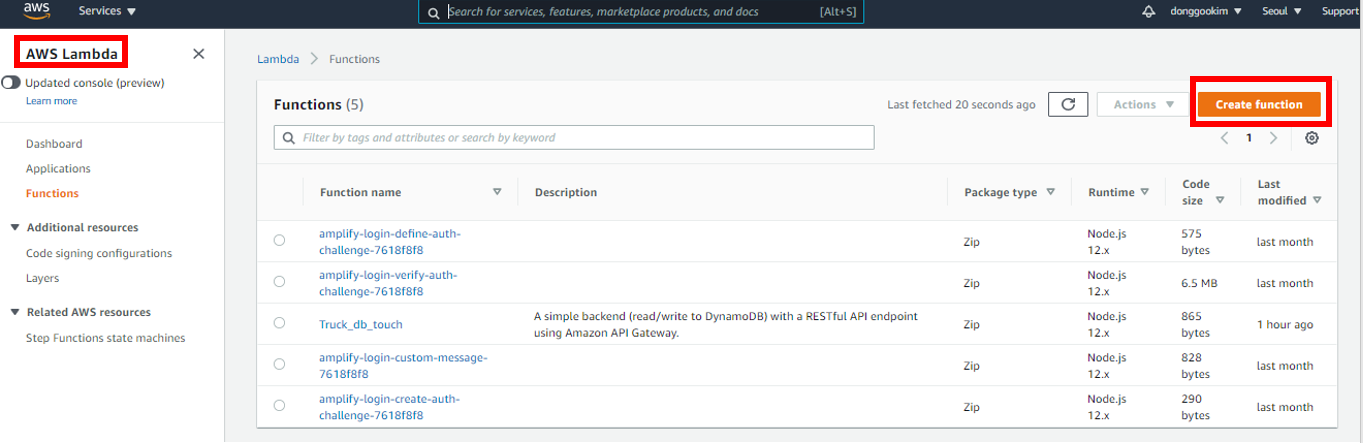Click the AWS logo icon
This screenshot has width=1363, height=443.
click(36, 11)
